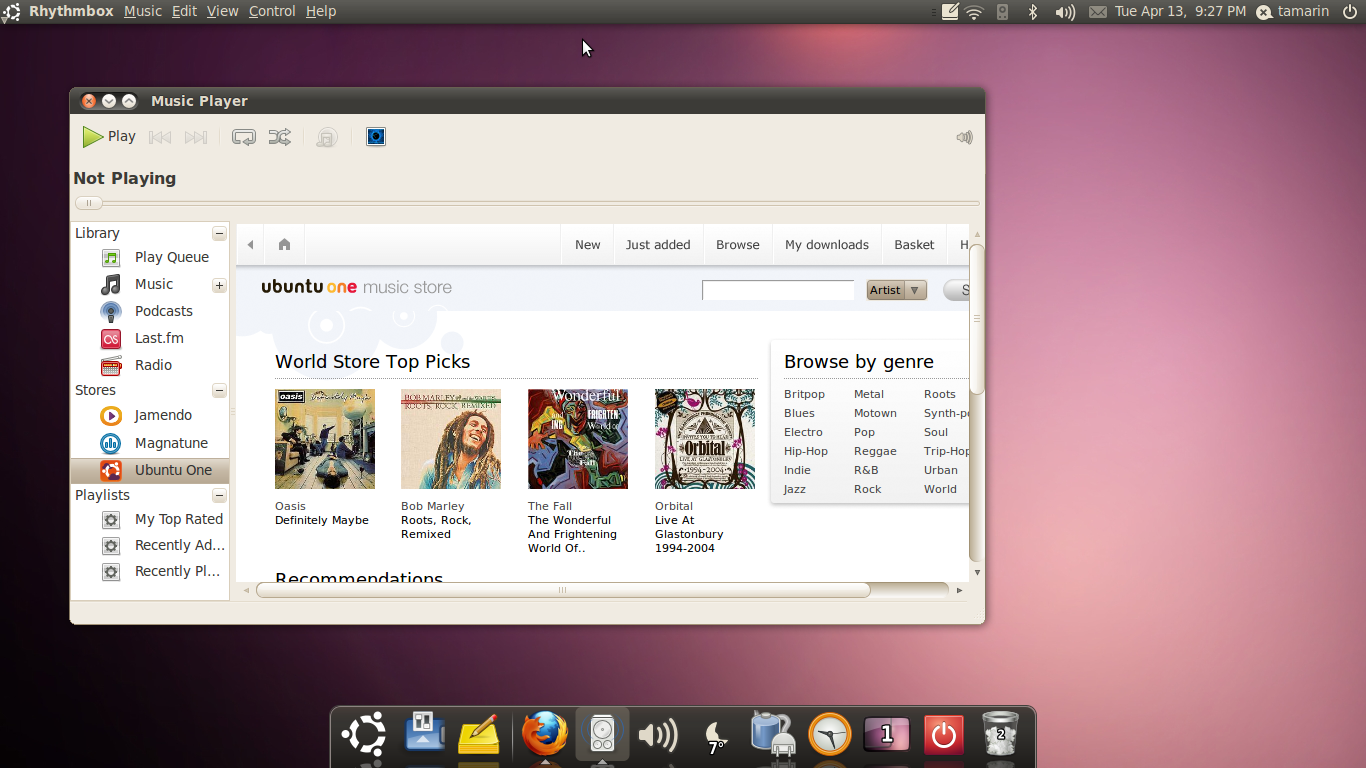Open the New tab in store
Screen dimensions: 1366x768
pos(588,245)
